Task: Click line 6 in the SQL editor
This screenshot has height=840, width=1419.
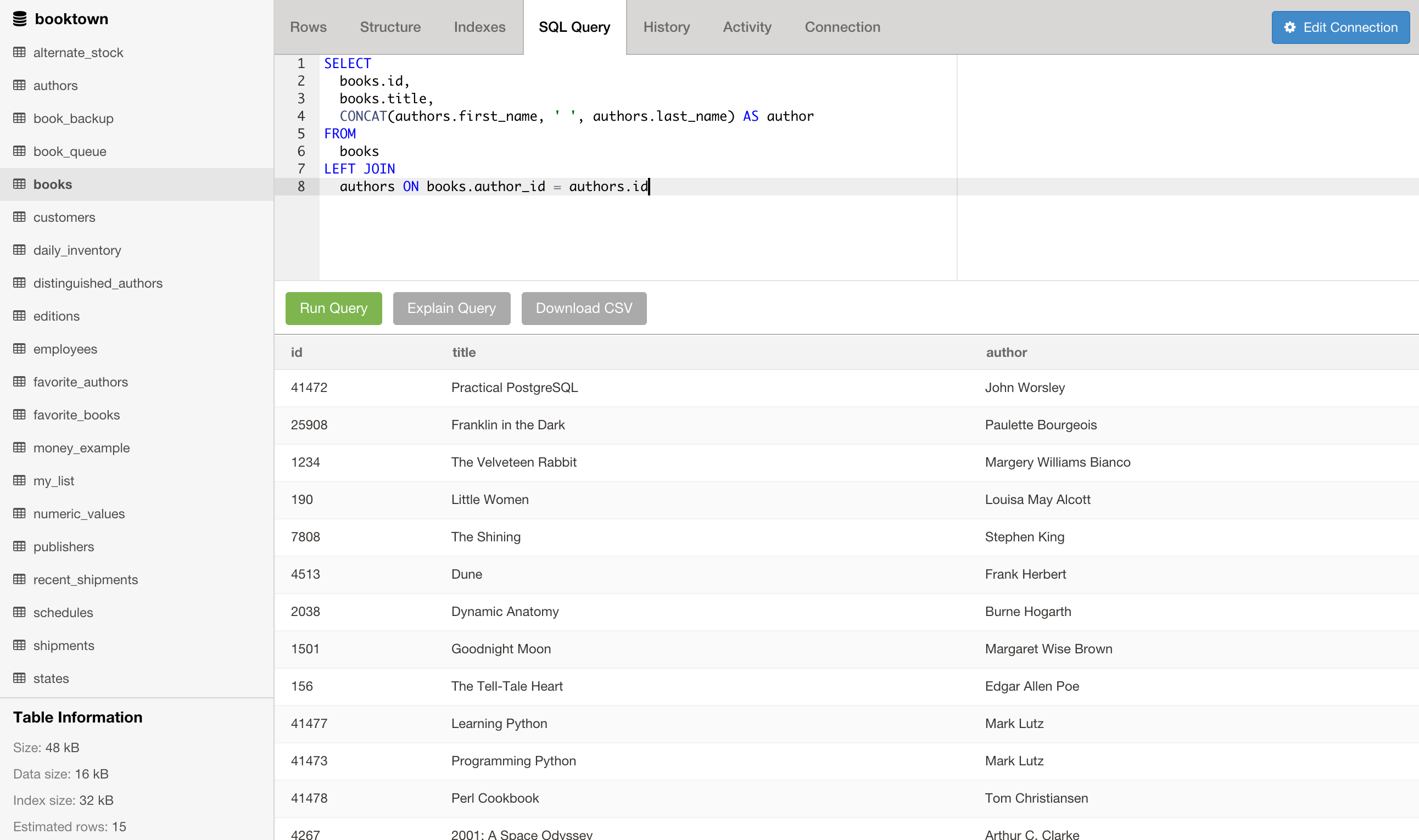Action: (x=360, y=151)
